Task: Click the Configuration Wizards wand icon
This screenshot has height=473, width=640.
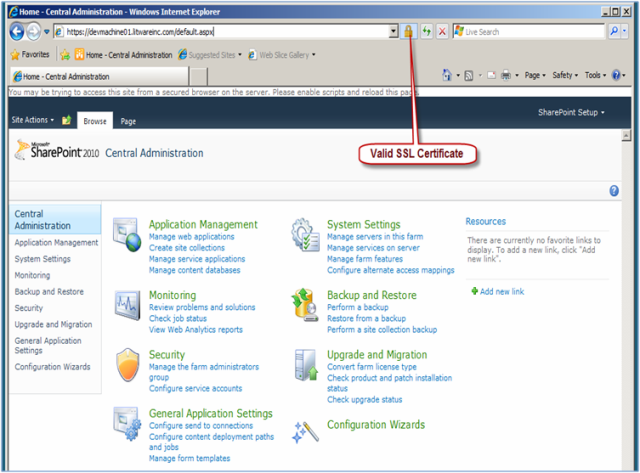Action: pyautogui.click(x=305, y=432)
